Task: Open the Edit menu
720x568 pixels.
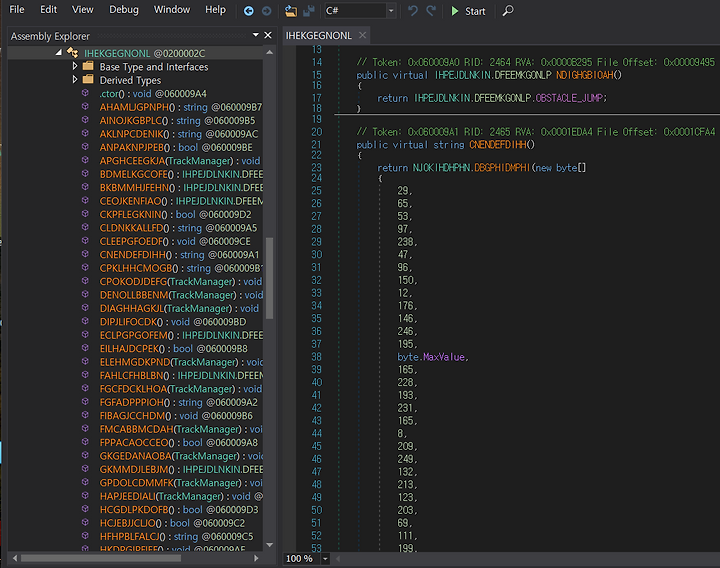Action: 48,10
